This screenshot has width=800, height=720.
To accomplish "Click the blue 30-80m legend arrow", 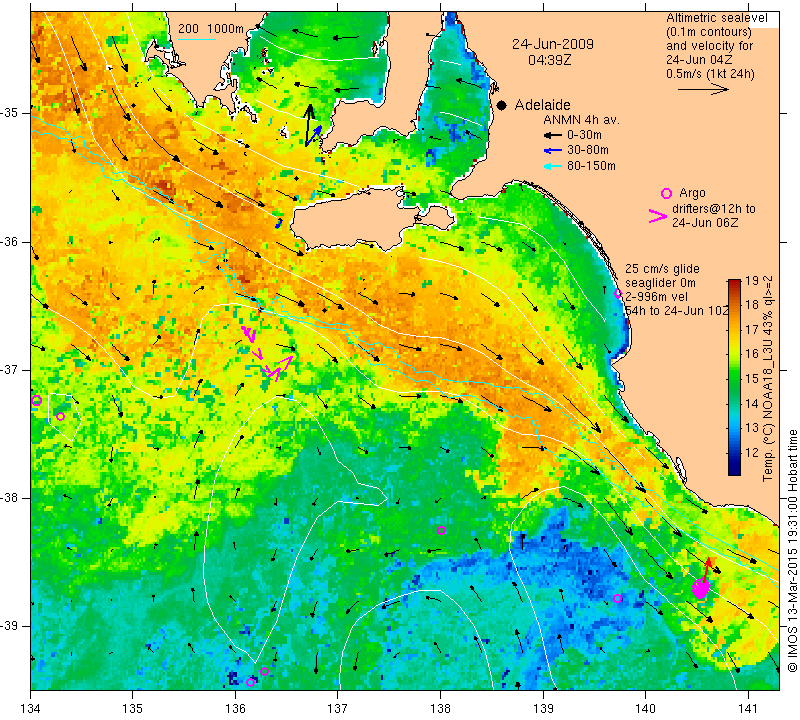I will click(553, 151).
